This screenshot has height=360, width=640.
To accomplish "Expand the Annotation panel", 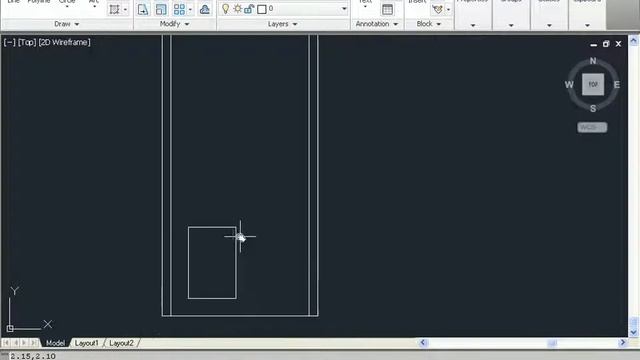I will (x=377, y=24).
